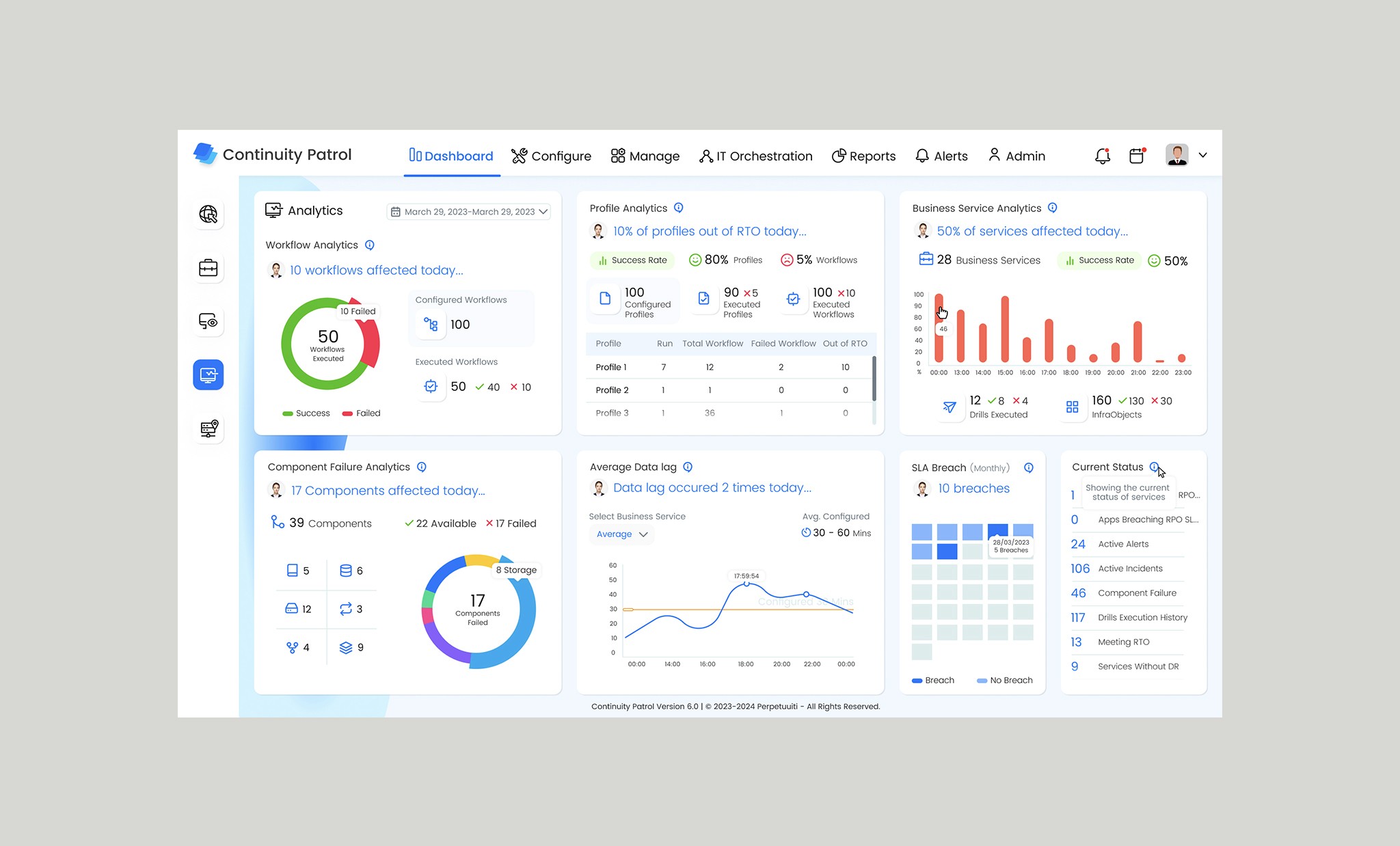Viewport: 1400px width, 846px height.
Task: Open the Active Alerts status row
Action: coord(1128,544)
